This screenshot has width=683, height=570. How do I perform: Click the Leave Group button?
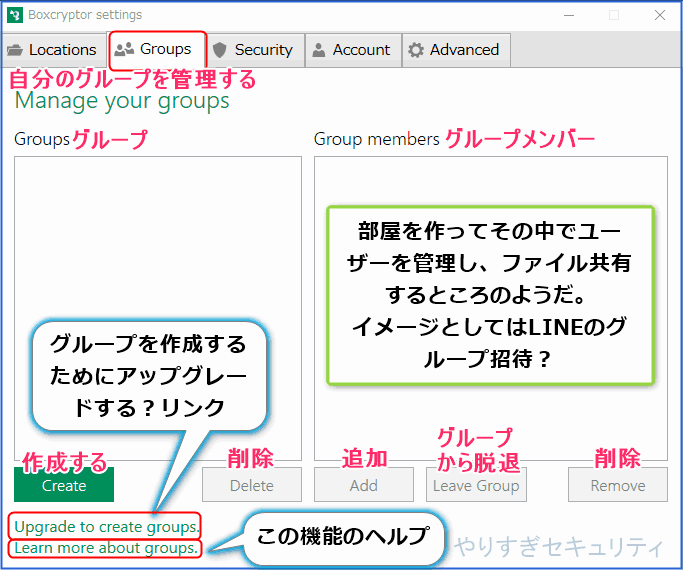click(x=476, y=485)
